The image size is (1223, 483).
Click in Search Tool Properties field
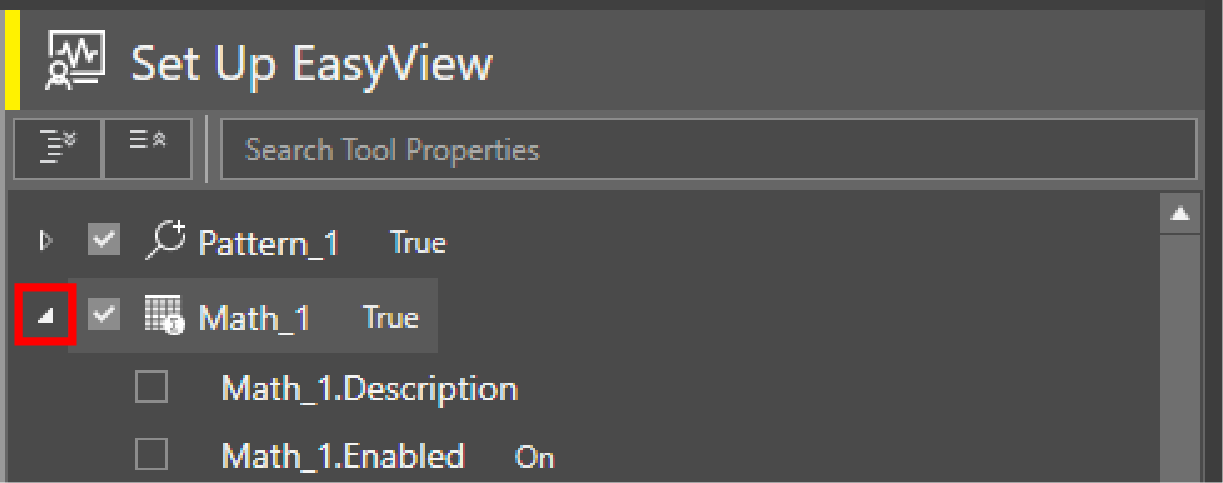(706, 150)
